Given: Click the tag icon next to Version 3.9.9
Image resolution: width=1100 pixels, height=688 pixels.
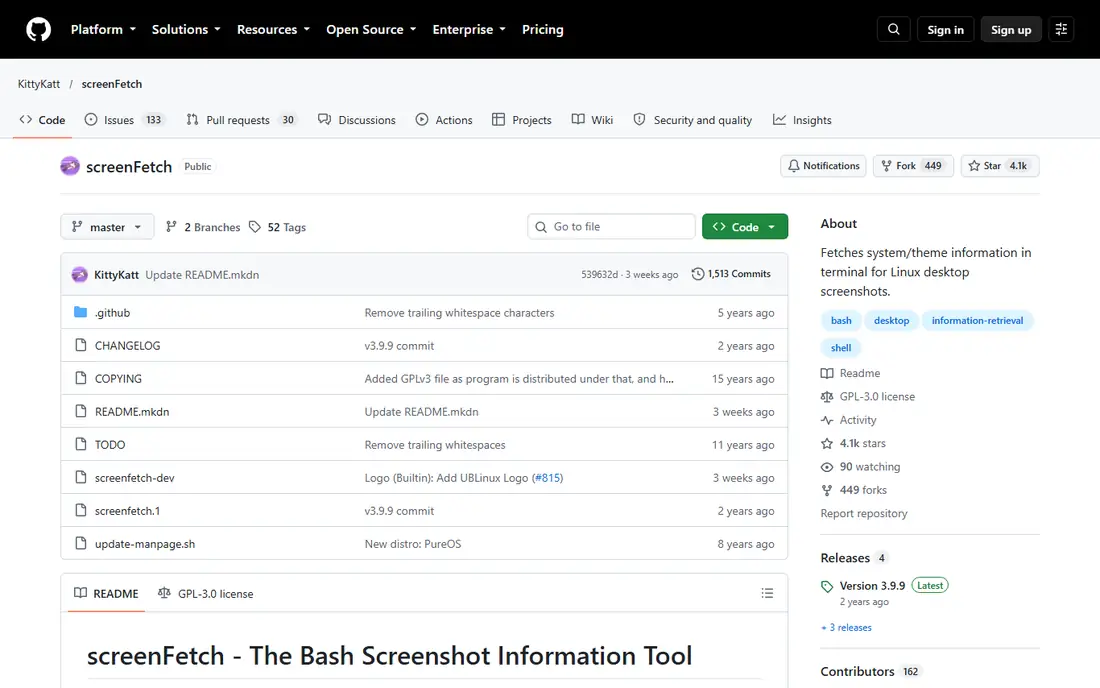Looking at the screenshot, I should [x=827, y=586].
